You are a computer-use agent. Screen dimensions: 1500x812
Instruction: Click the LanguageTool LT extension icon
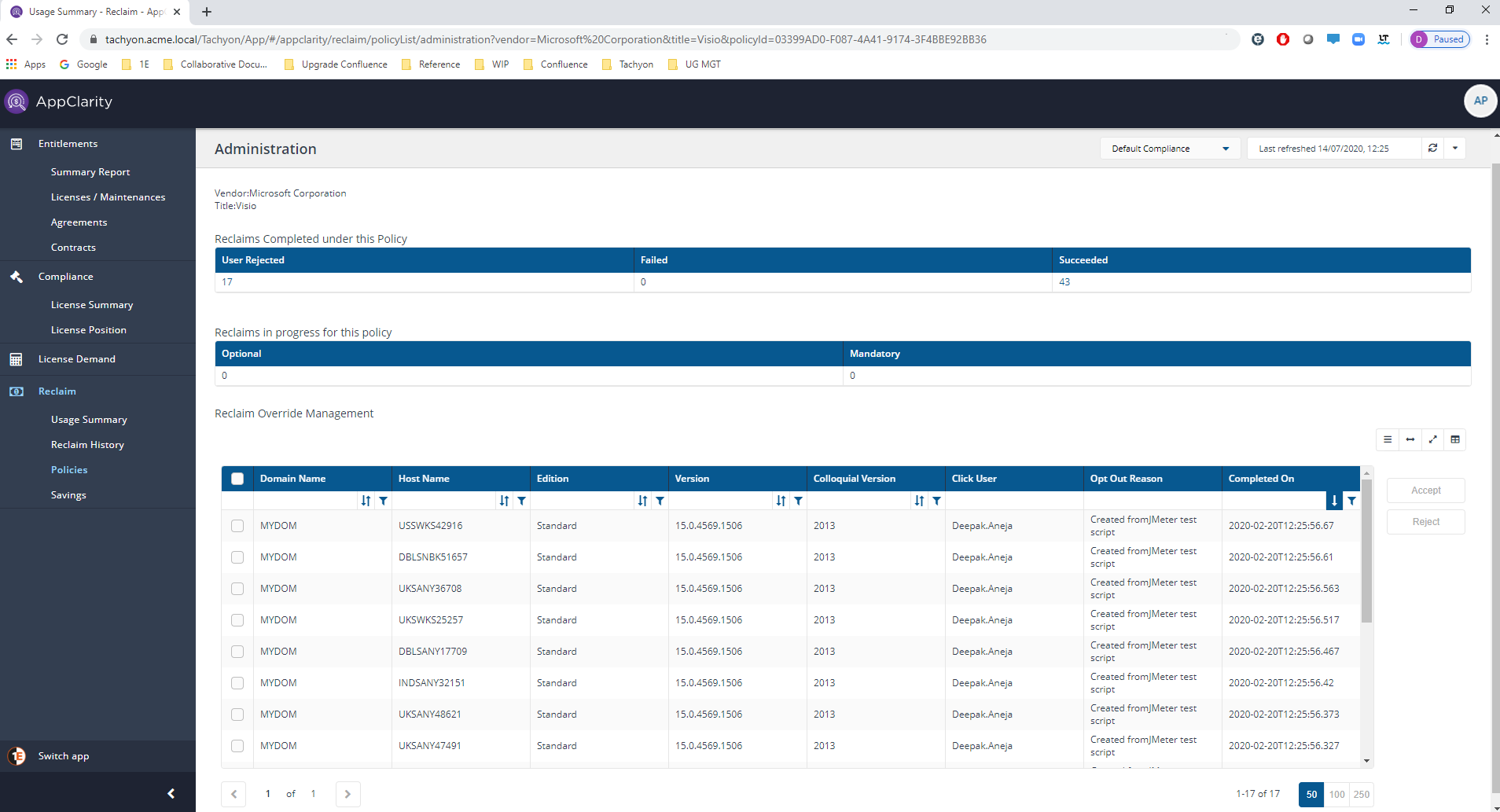pos(1384,39)
